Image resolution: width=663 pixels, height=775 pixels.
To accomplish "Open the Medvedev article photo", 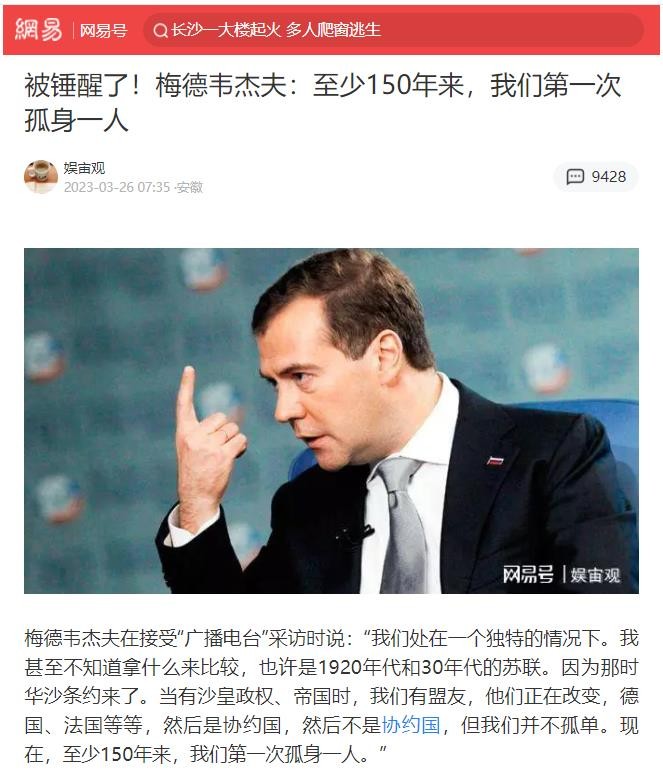I will coord(331,421).
